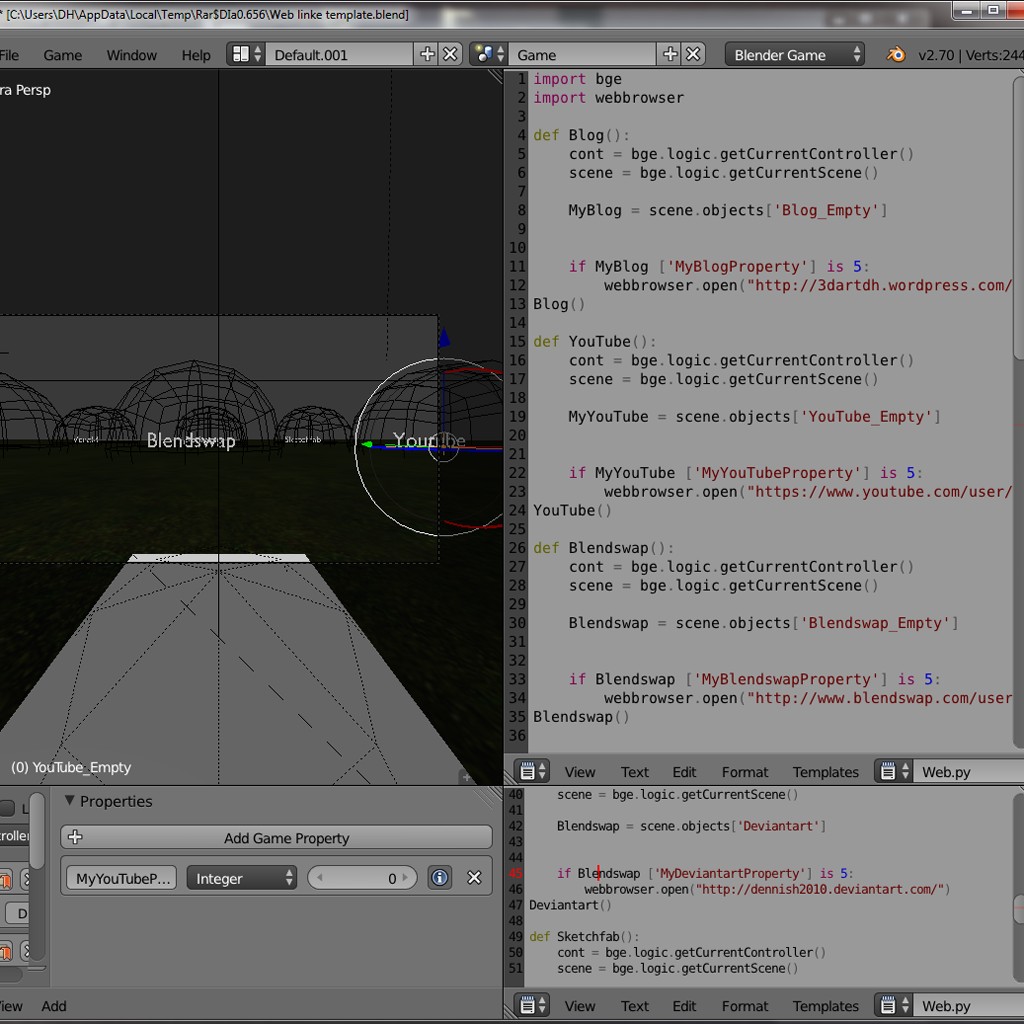Toggle the D button in the logic panel
The height and width of the screenshot is (1024, 1024).
19,913
